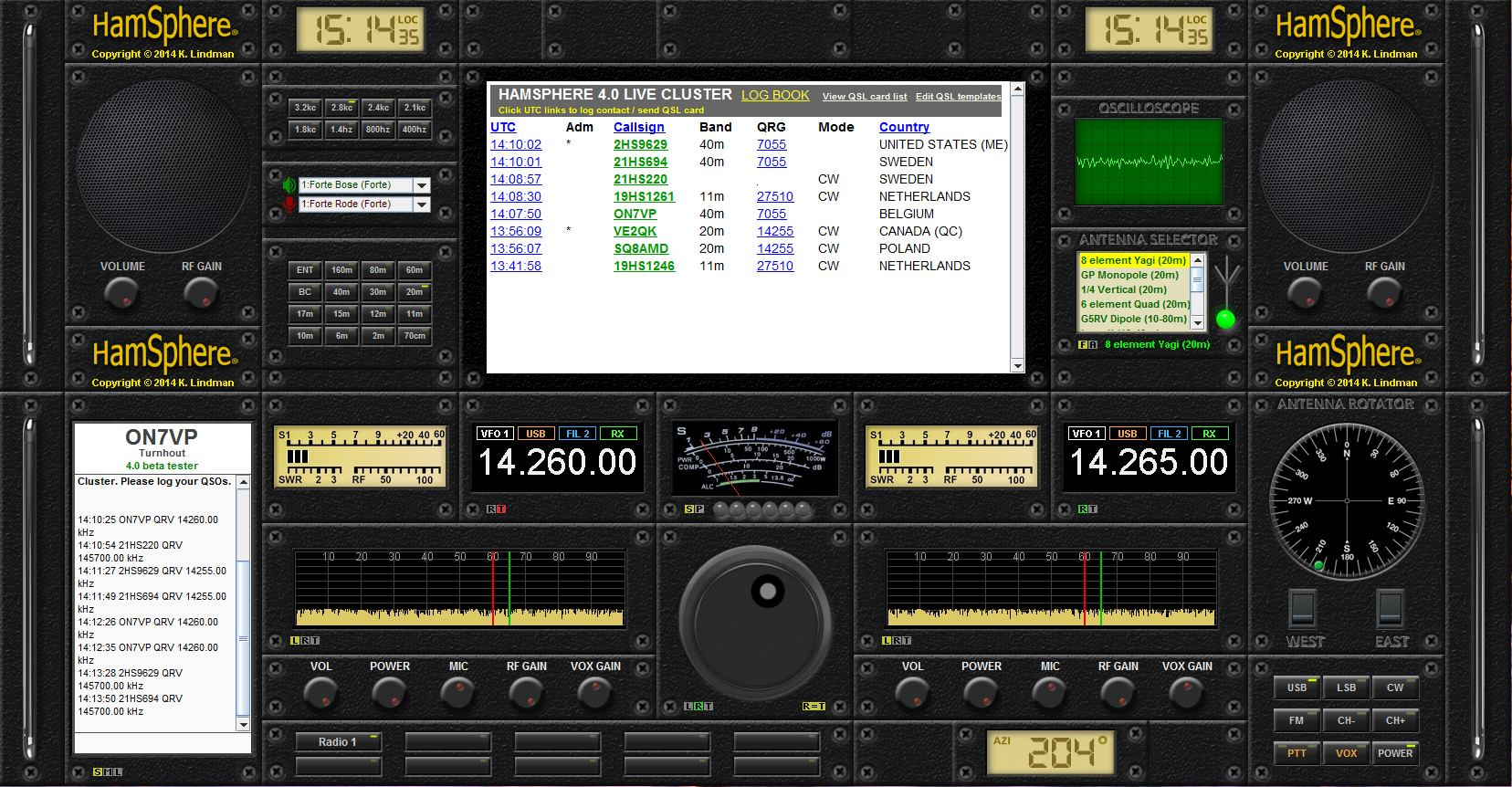Click the chat log vertical scrollbar

[243, 603]
